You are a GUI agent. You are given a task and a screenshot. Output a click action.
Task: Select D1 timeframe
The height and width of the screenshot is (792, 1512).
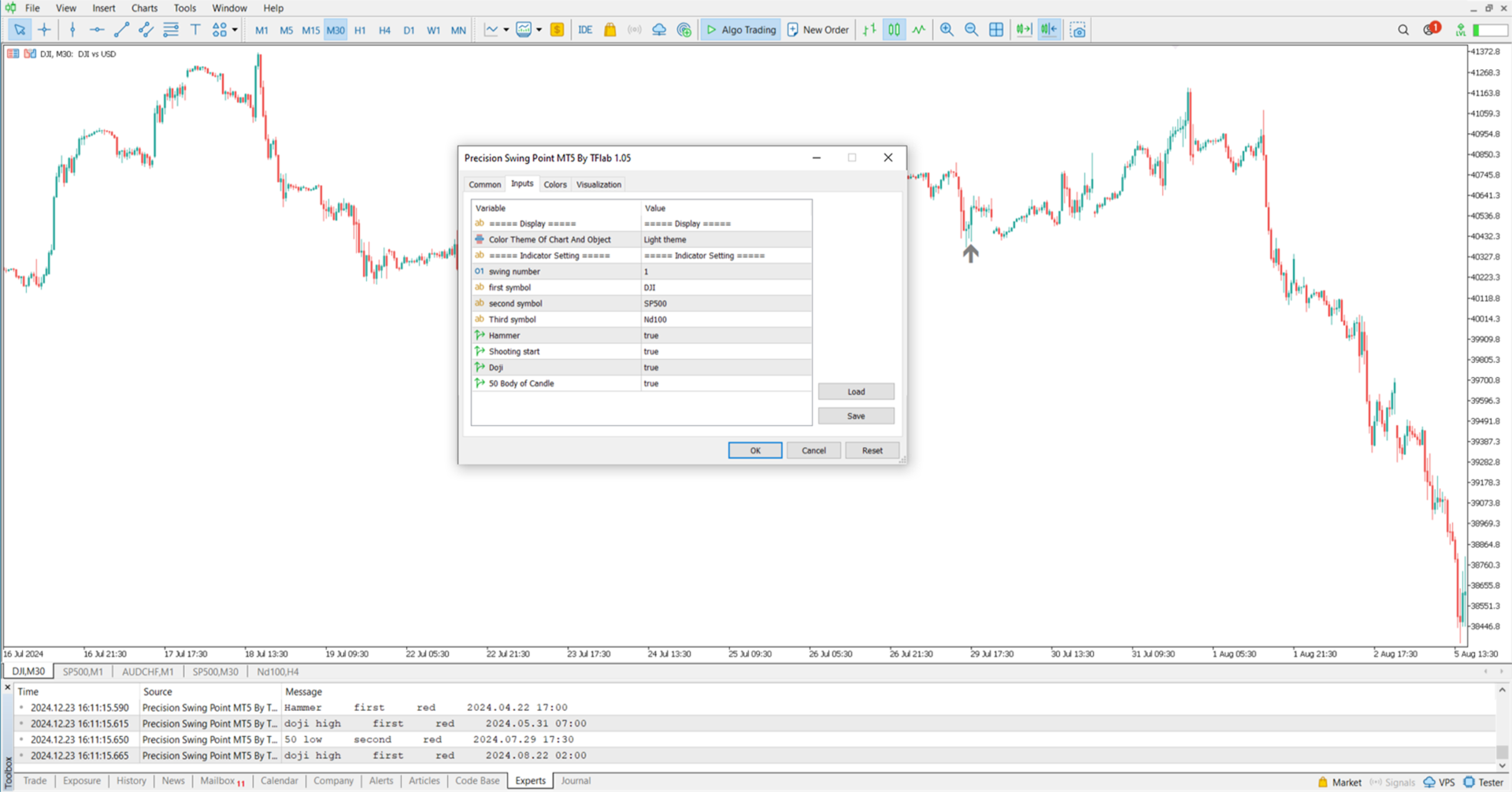(409, 30)
